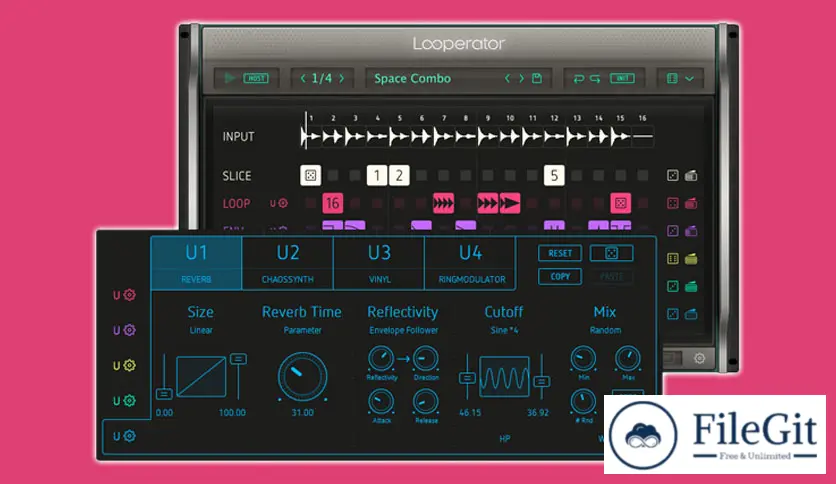Open settings gear at plugin bottom right
Screen dimensions: 836x484
point(700,358)
